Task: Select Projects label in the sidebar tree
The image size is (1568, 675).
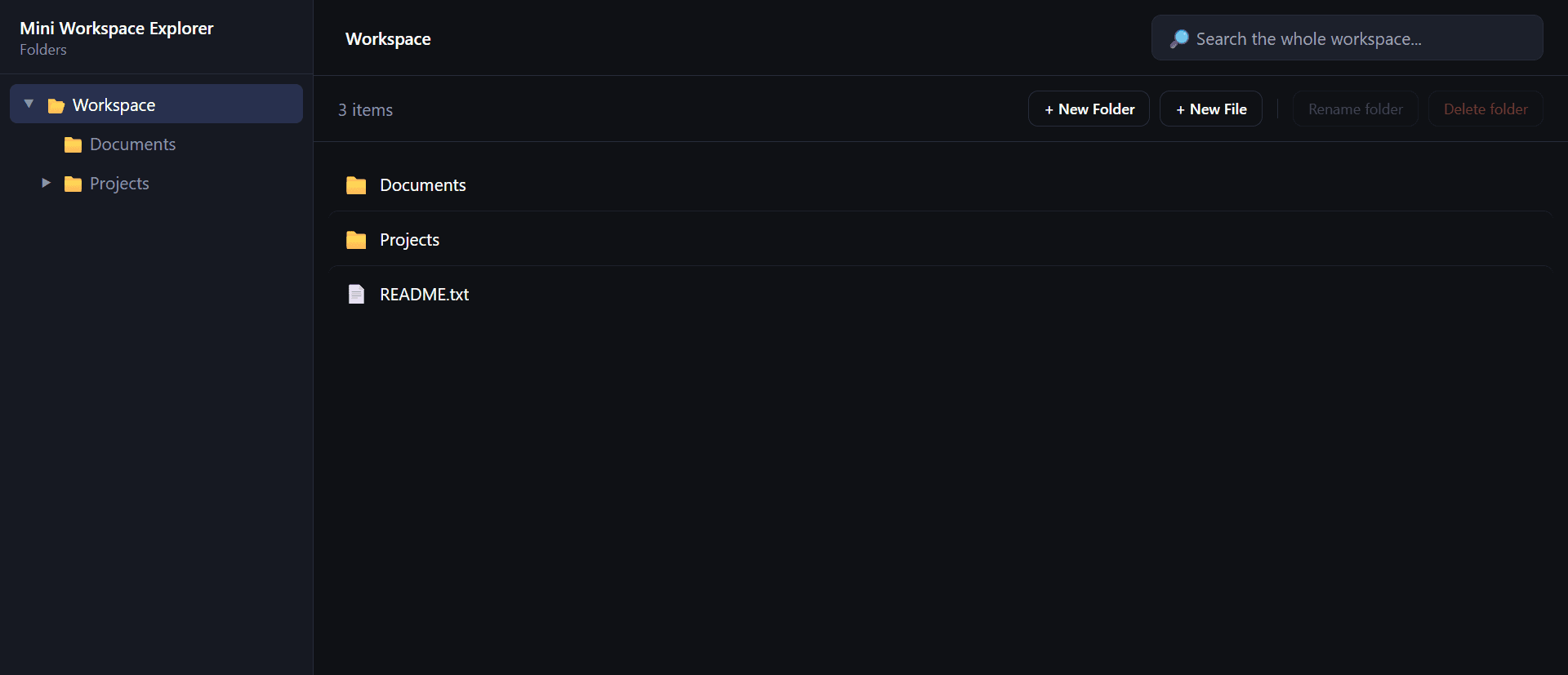Action: coord(119,184)
